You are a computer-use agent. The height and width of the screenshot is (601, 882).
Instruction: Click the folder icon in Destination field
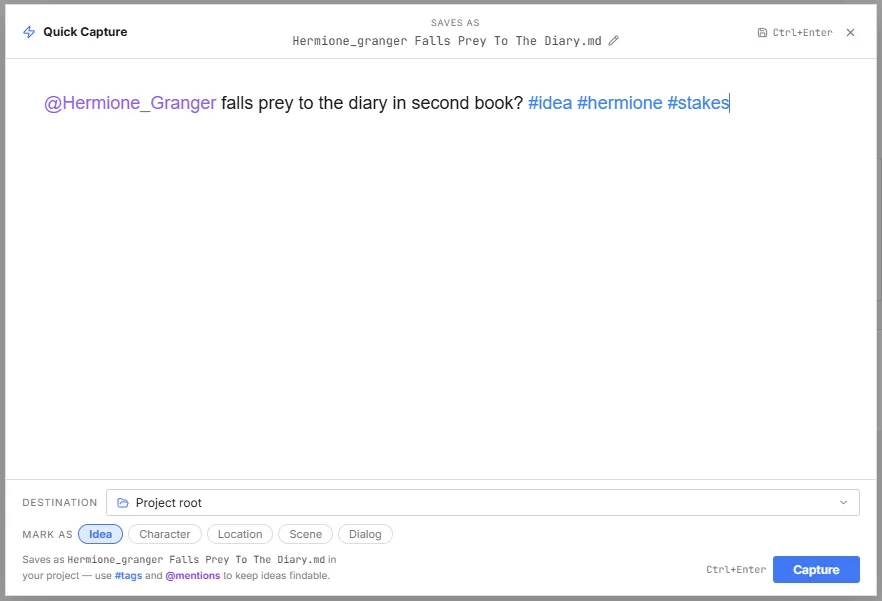tap(123, 503)
